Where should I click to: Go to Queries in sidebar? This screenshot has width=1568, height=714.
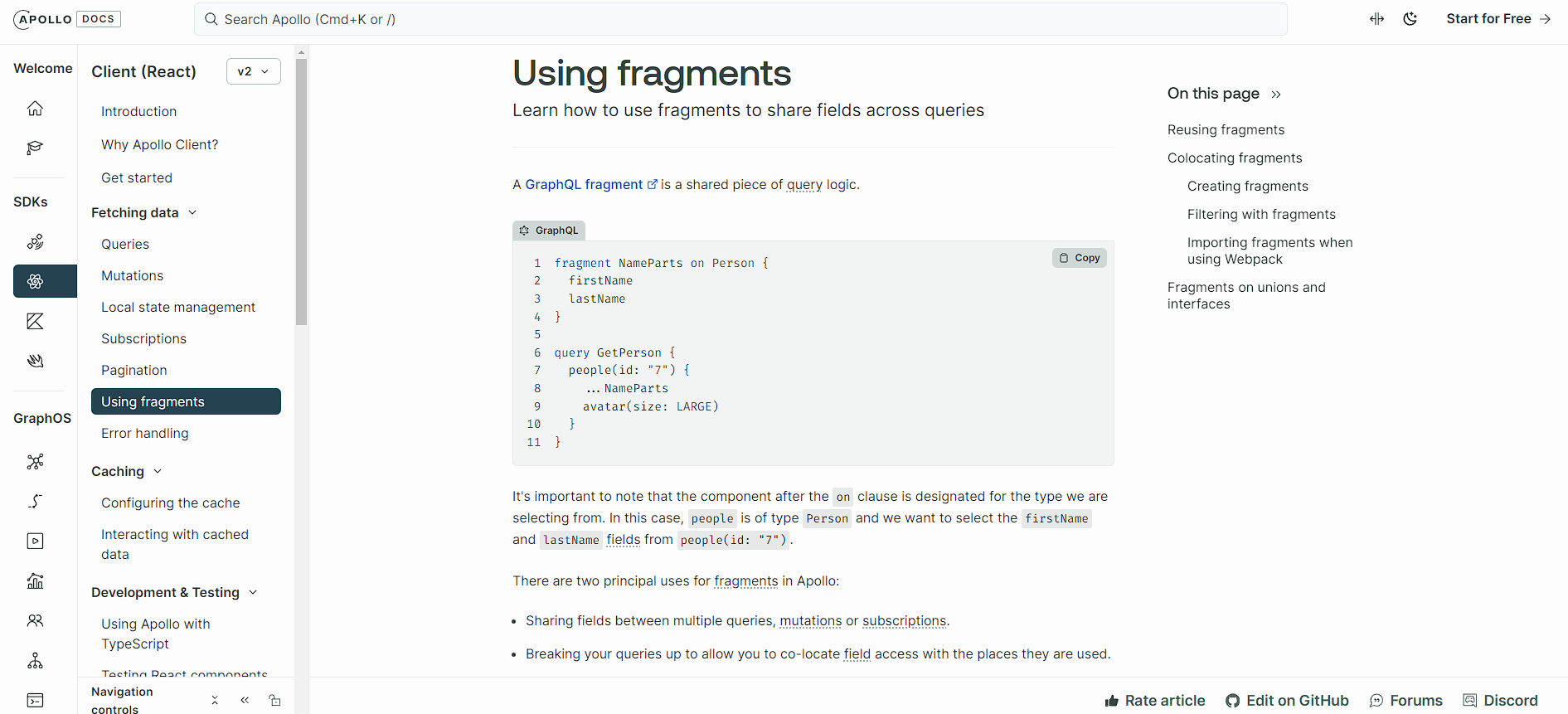pyautogui.click(x=125, y=245)
